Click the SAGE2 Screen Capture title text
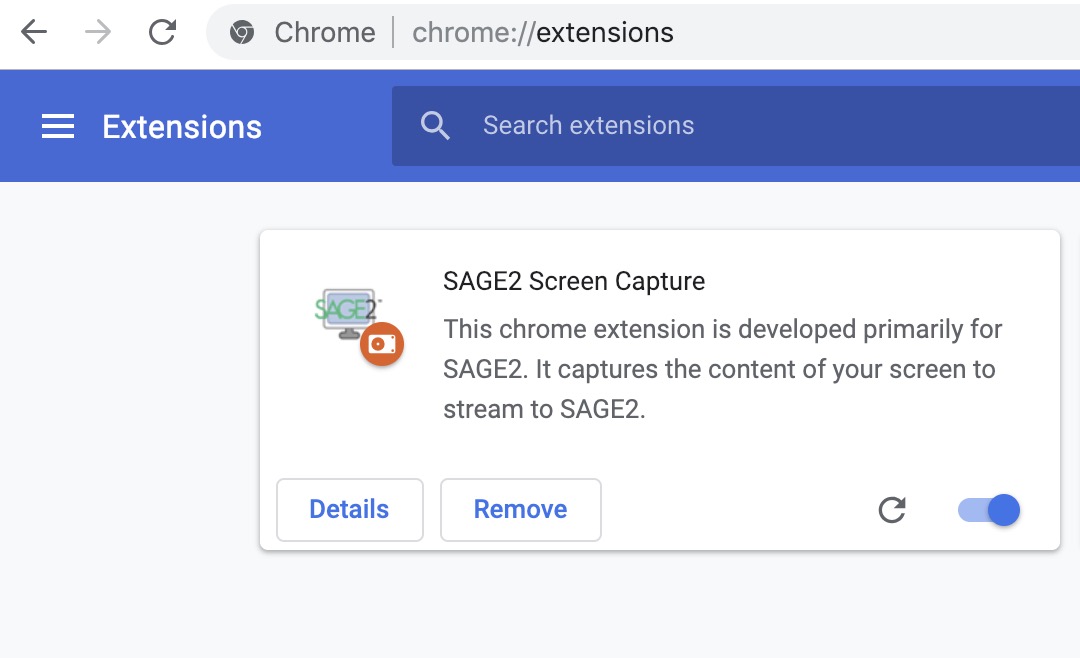1080x658 pixels. point(574,281)
